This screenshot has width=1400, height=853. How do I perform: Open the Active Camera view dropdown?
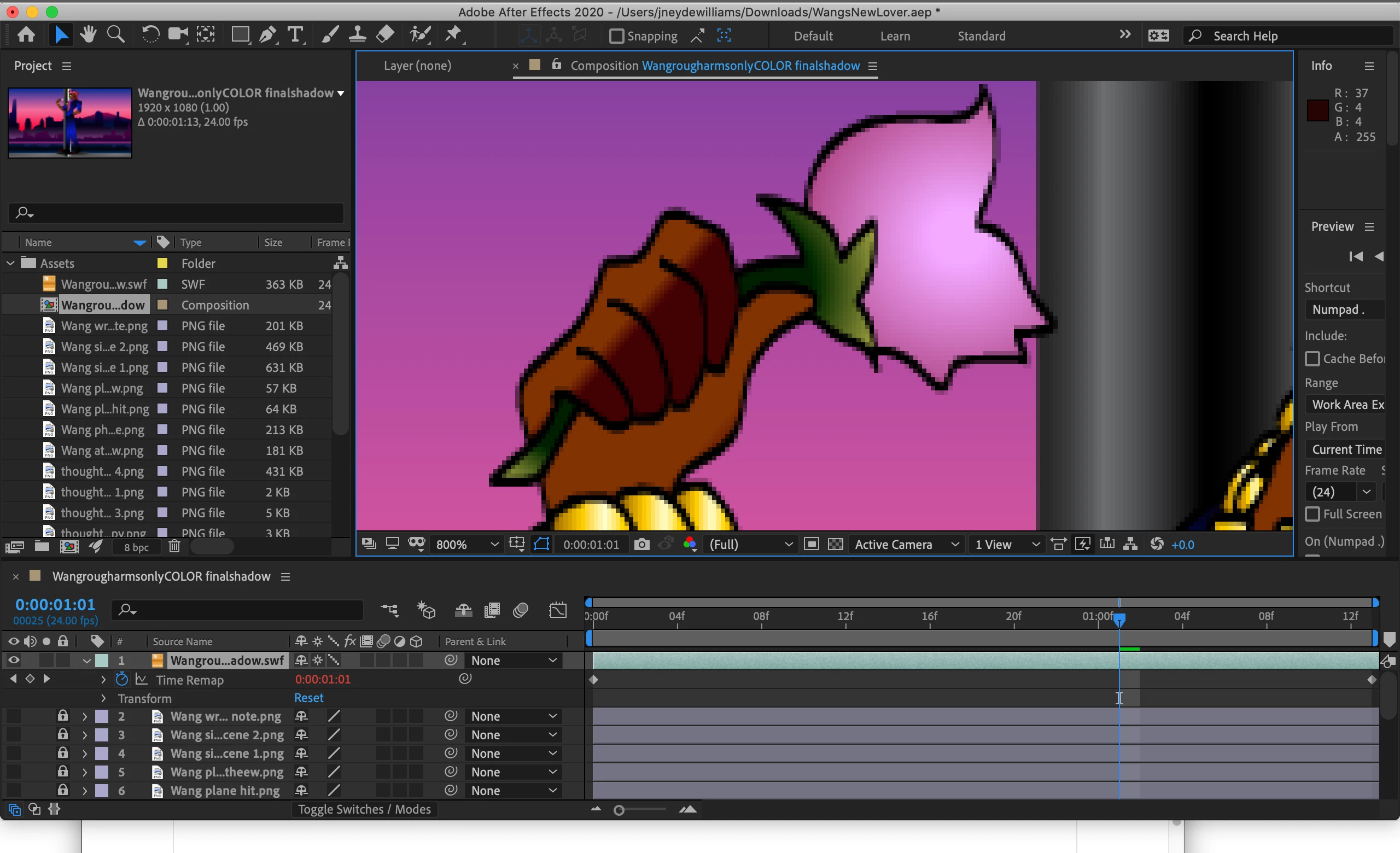point(906,544)
